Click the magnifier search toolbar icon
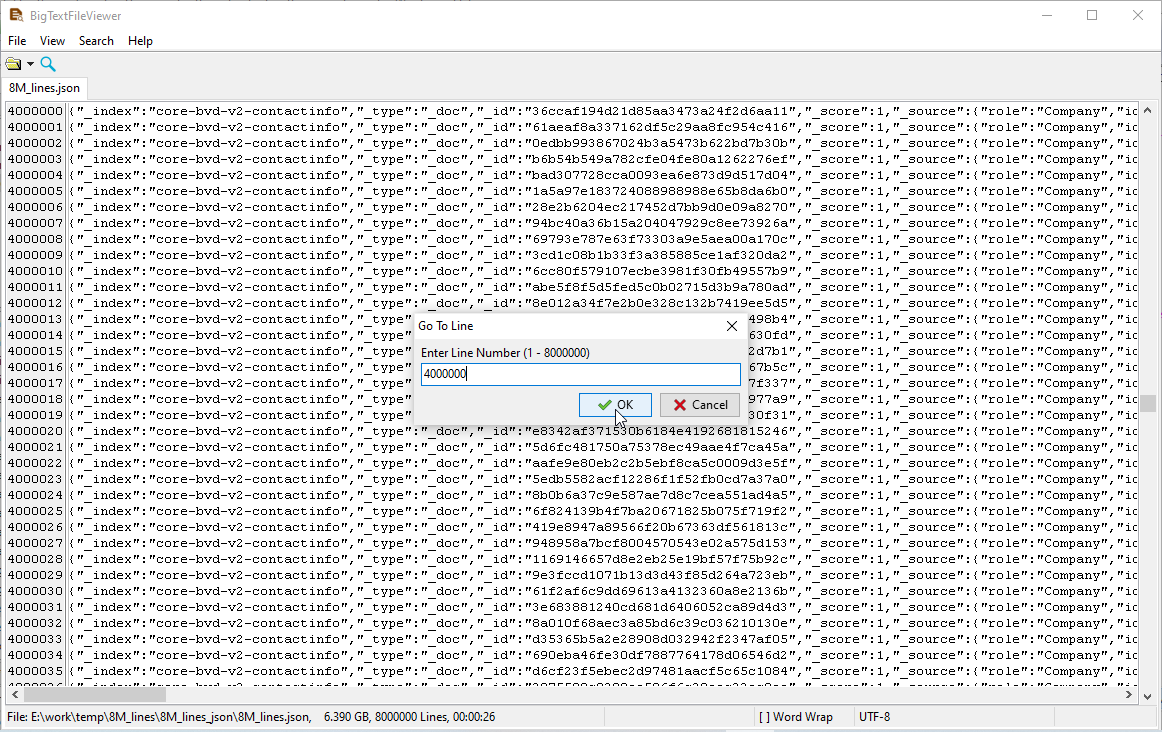Image resolution: width=1162 pixels, height=732 pixels. point(48,64)
